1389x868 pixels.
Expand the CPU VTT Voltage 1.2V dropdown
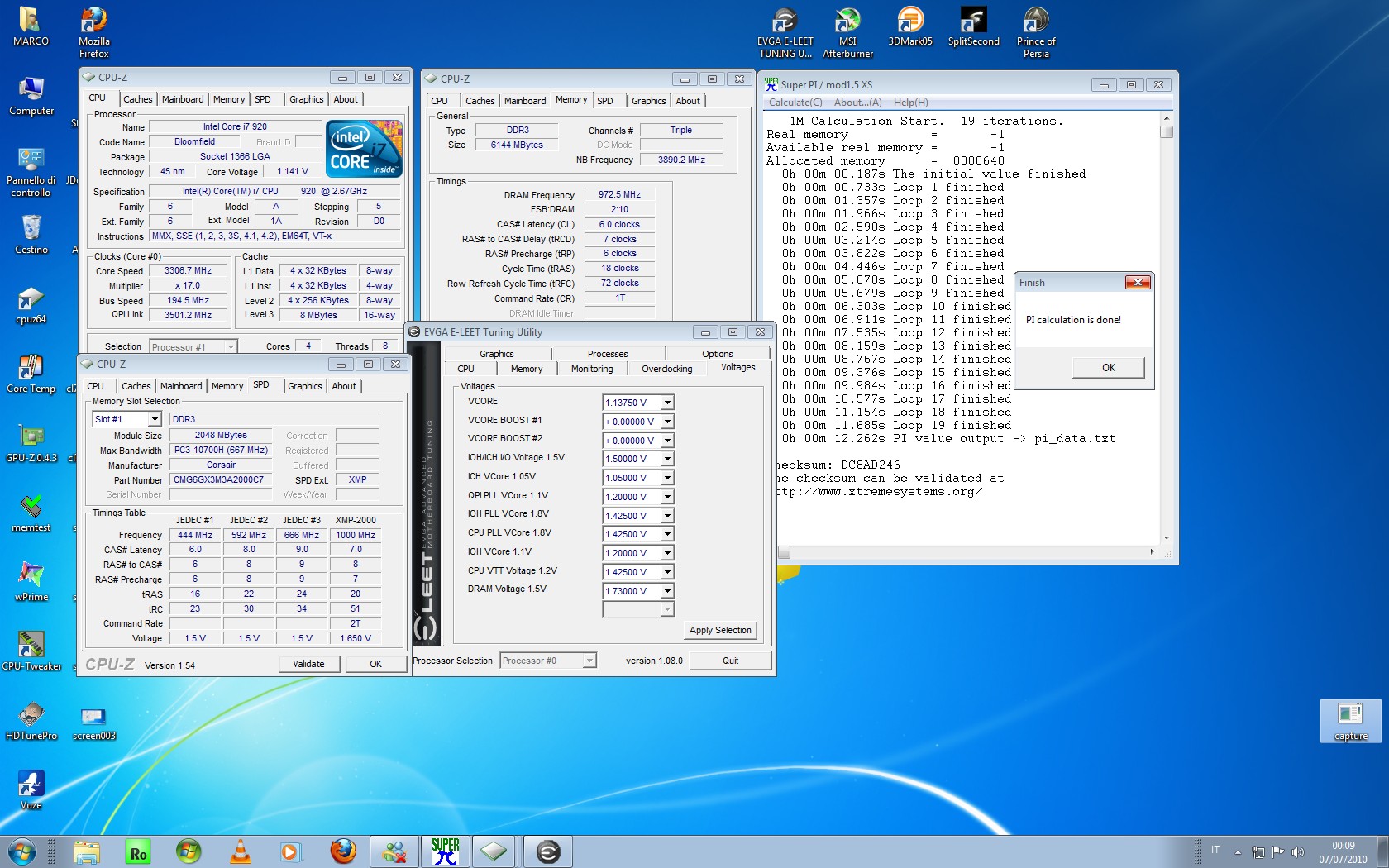pyautogui.click(x=667, y=572)
